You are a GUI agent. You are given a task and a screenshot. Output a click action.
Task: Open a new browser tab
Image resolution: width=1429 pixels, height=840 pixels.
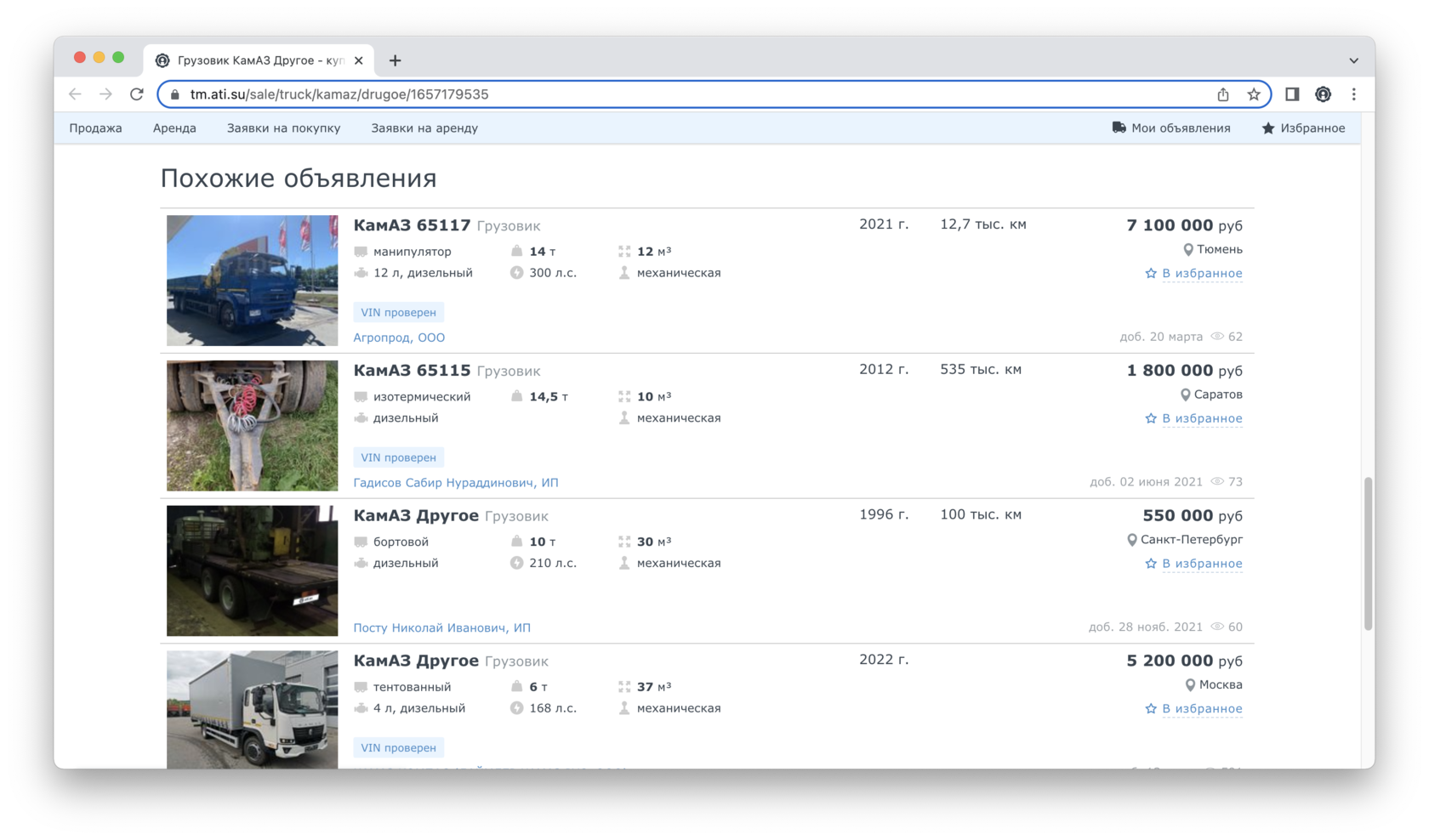(x=396, y=60)
